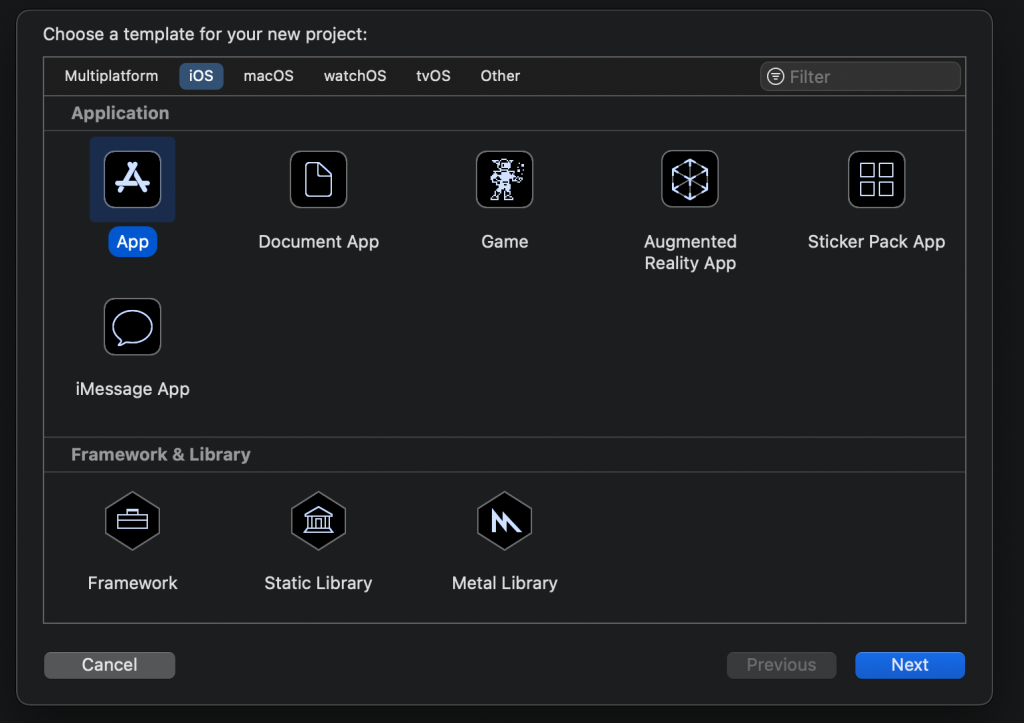Click the highlighted App label
The image size is (1024, 723).
pos(133,242)
